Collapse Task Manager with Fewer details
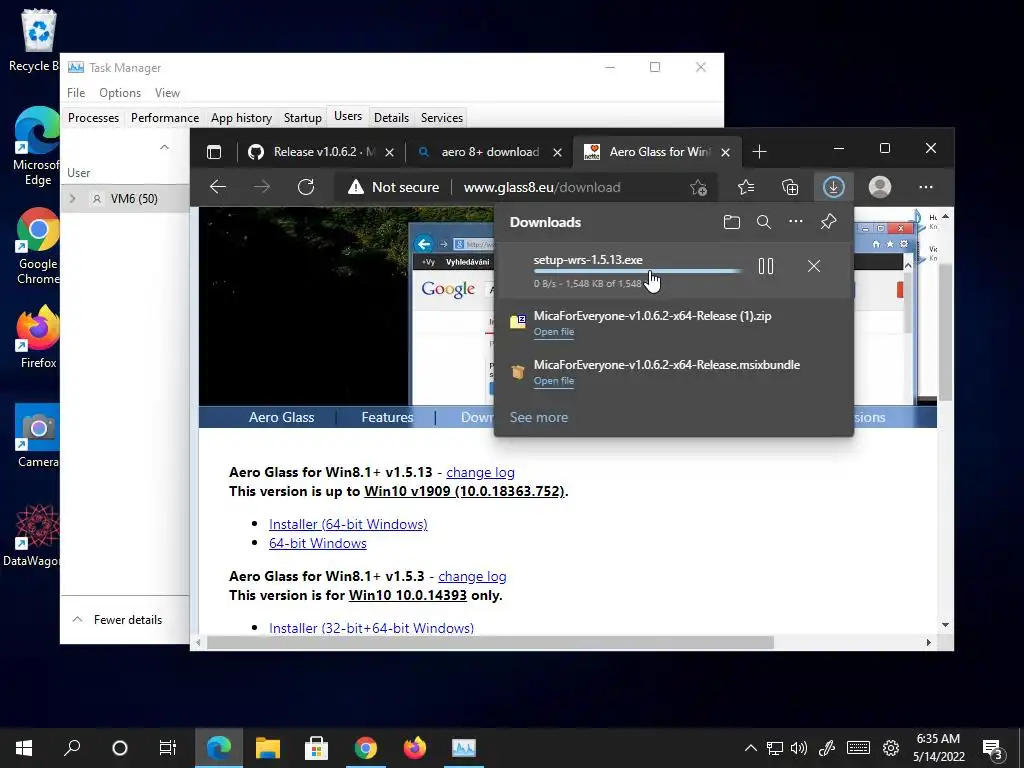This screenshot has width=1024, height=768. (x=118, y=620)
